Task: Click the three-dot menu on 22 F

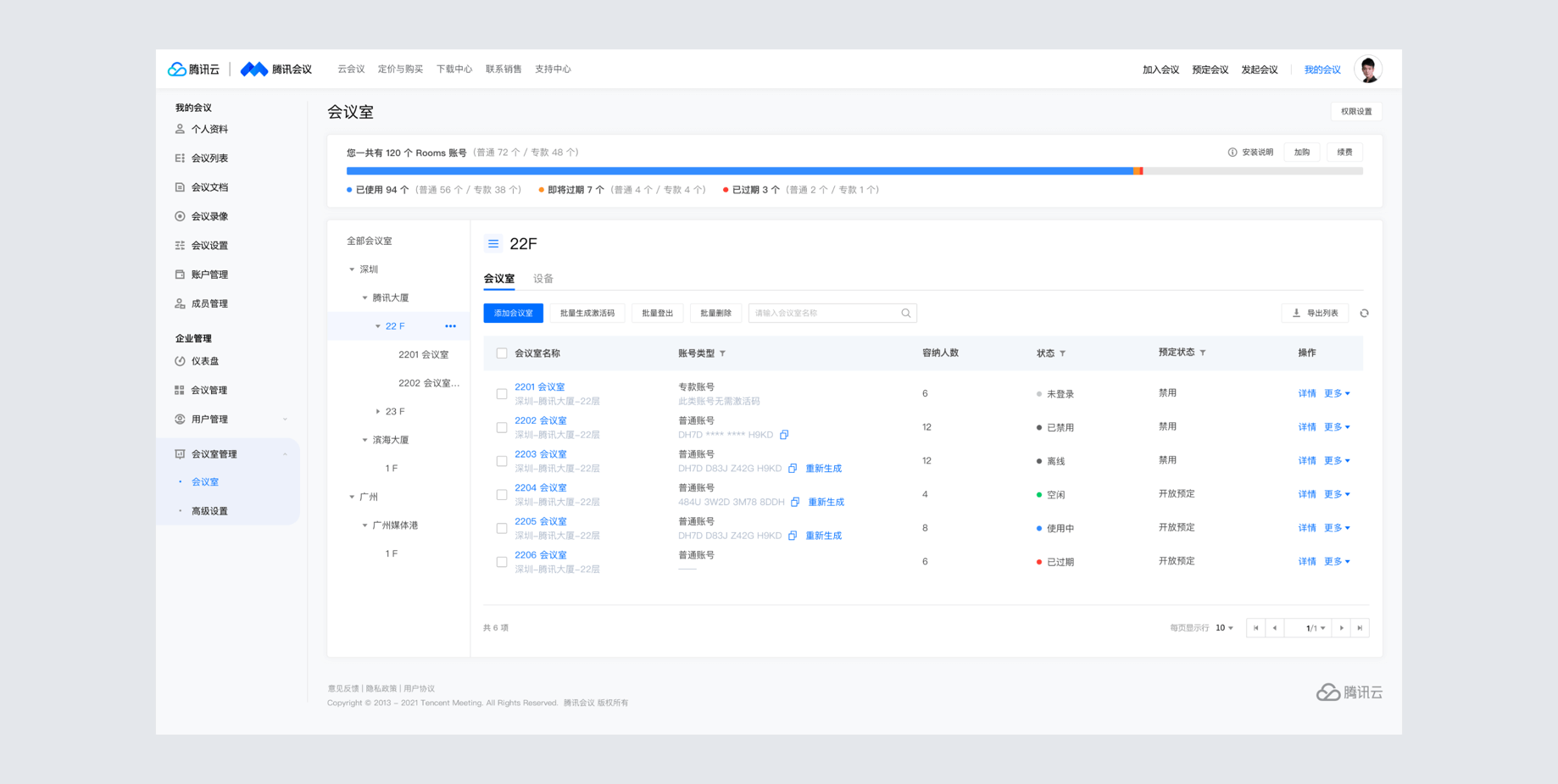Action: (x=450, y=326)
